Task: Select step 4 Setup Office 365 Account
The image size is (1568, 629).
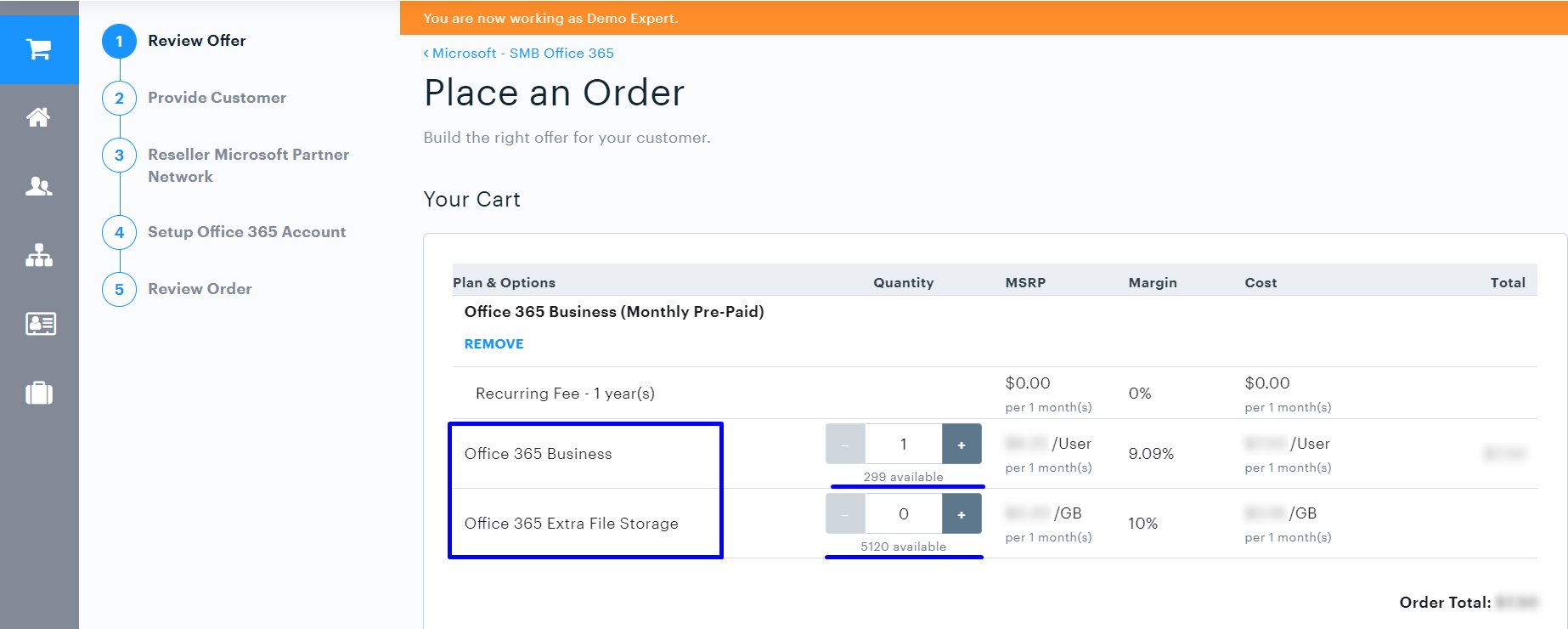Action: (224, 232)
